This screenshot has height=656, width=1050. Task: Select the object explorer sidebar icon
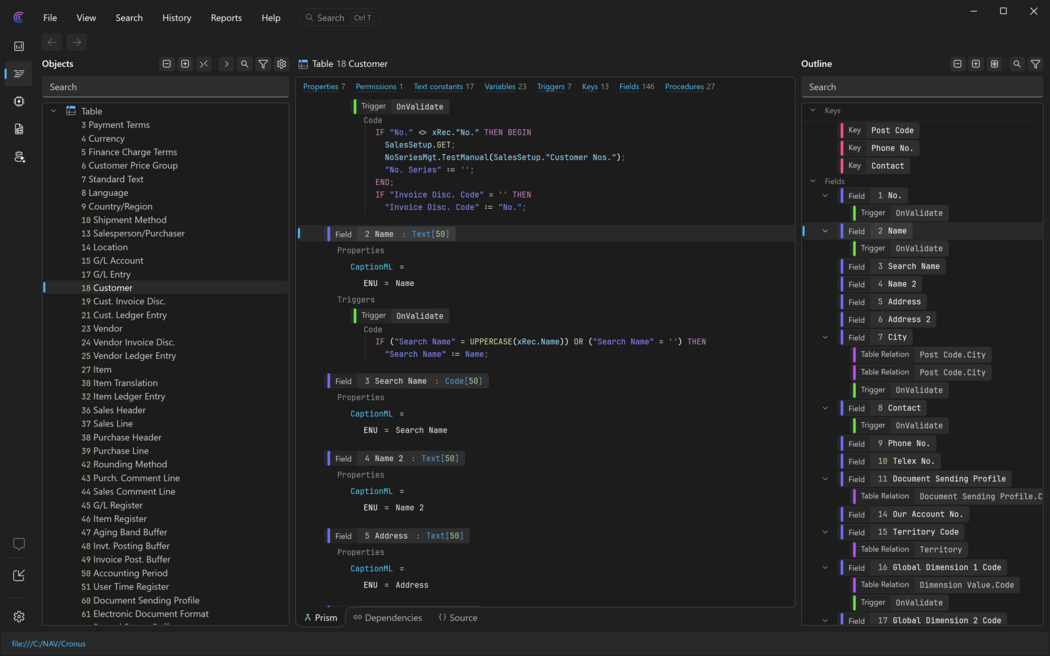[x=19, y=74]
